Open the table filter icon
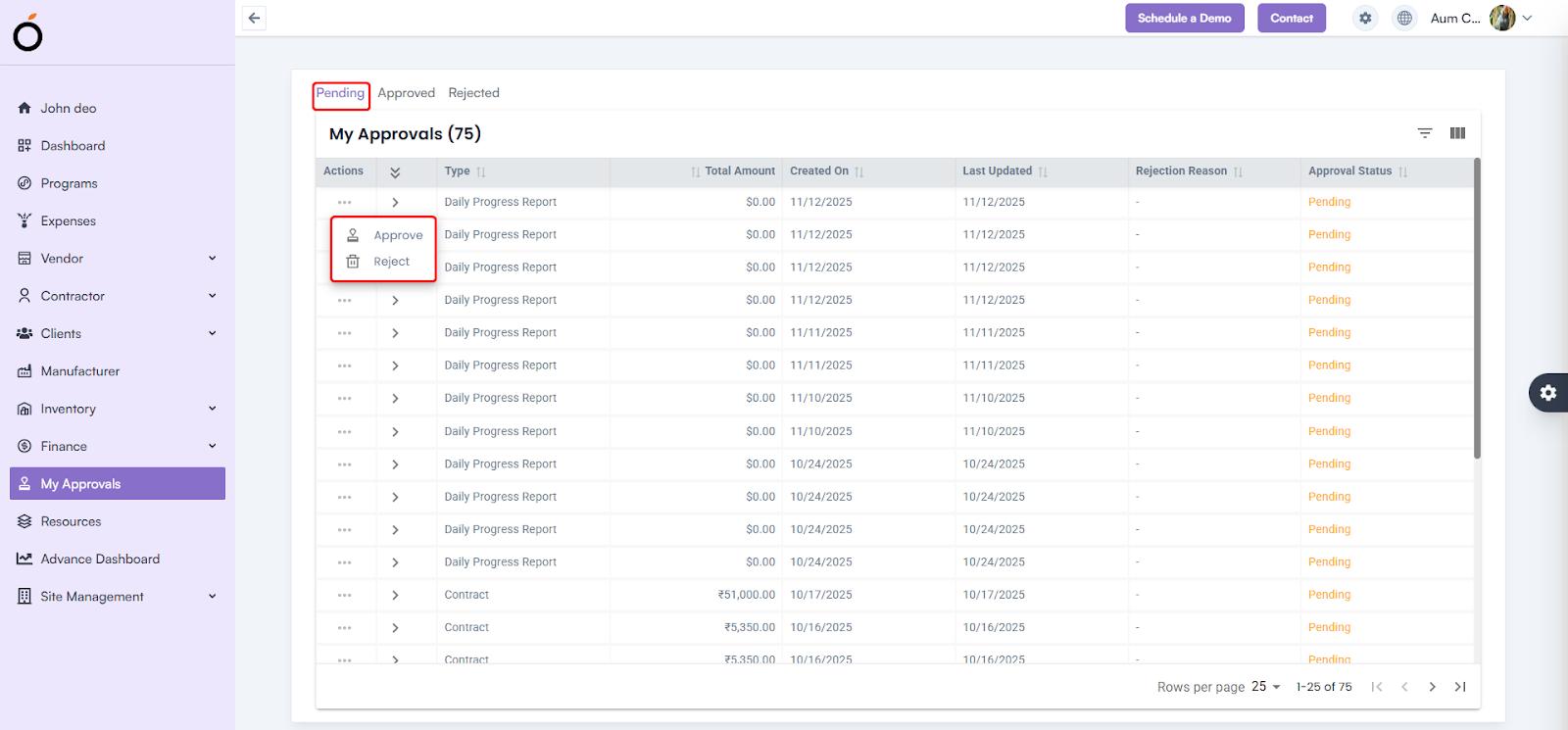Screen dimensions: 1568x730 tap(1425, 133)
